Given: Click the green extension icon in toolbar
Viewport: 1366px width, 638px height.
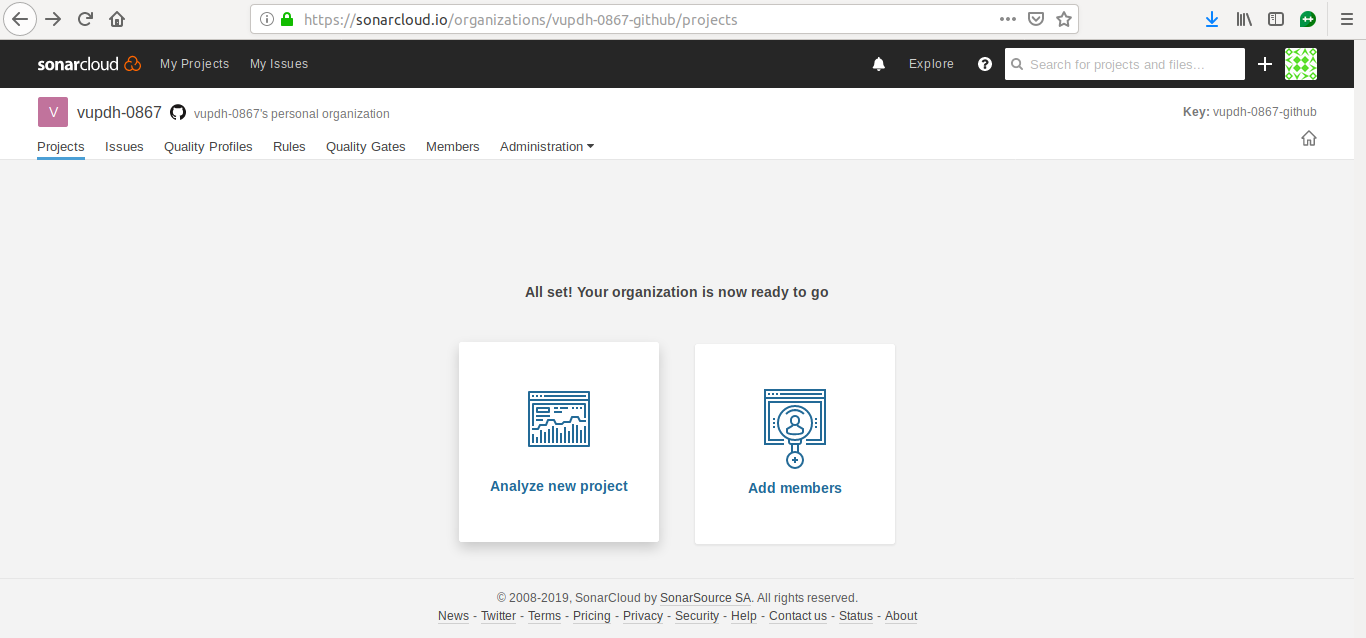Looking at the screenshot, I should pos(1308,19).
